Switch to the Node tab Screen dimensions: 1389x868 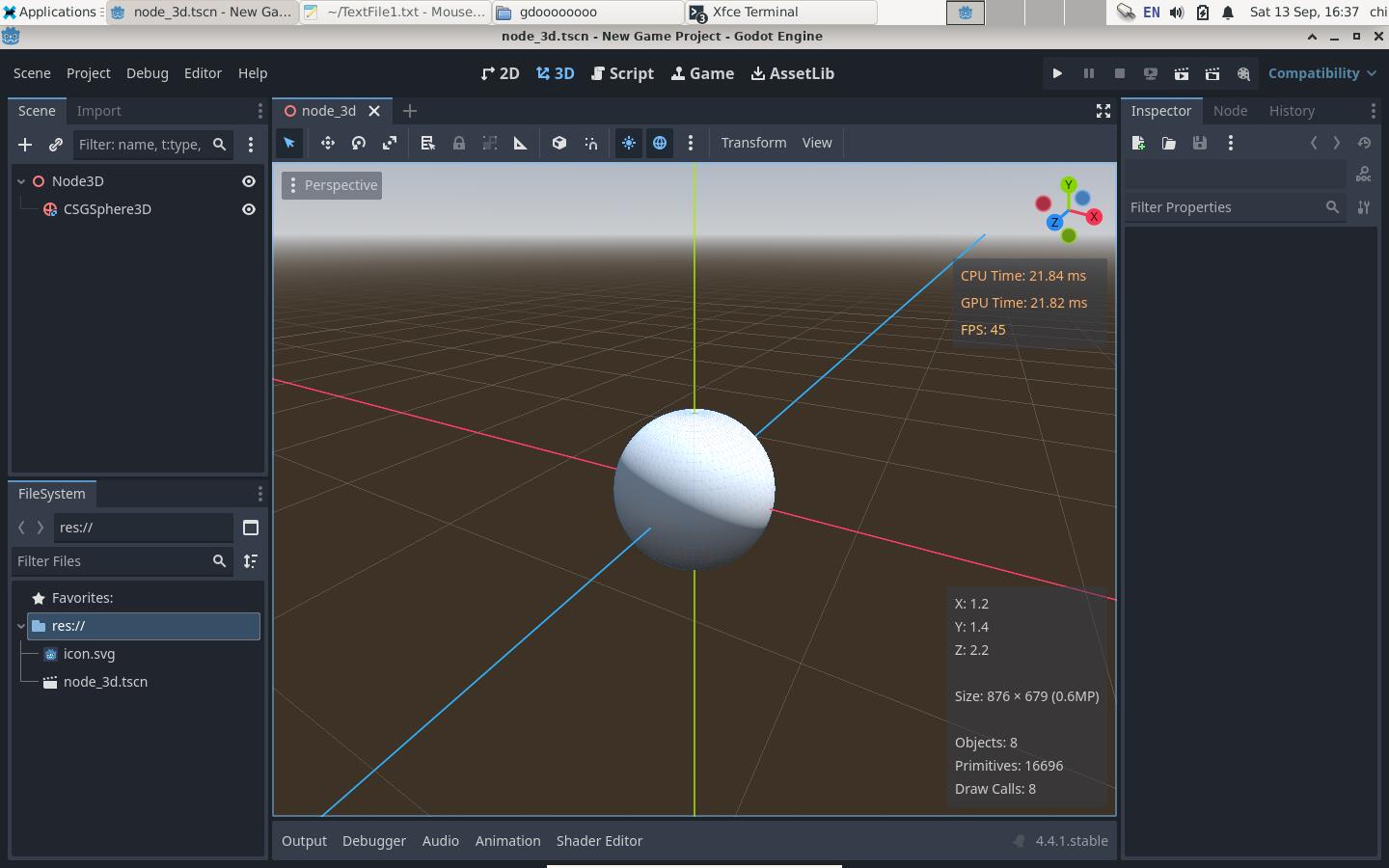[1230, 111]
